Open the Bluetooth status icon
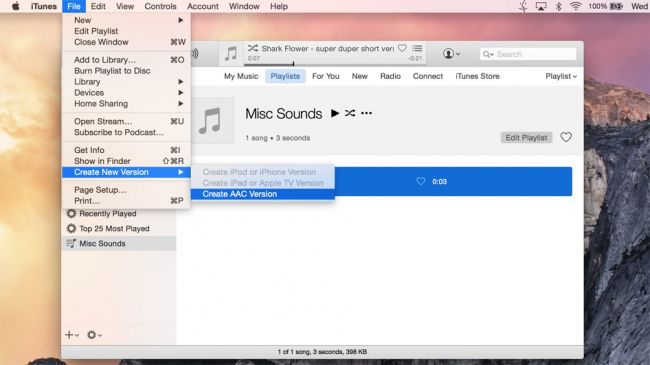This screenshot has width=650, height=365. pyautogui.click(x=558, y=6)
